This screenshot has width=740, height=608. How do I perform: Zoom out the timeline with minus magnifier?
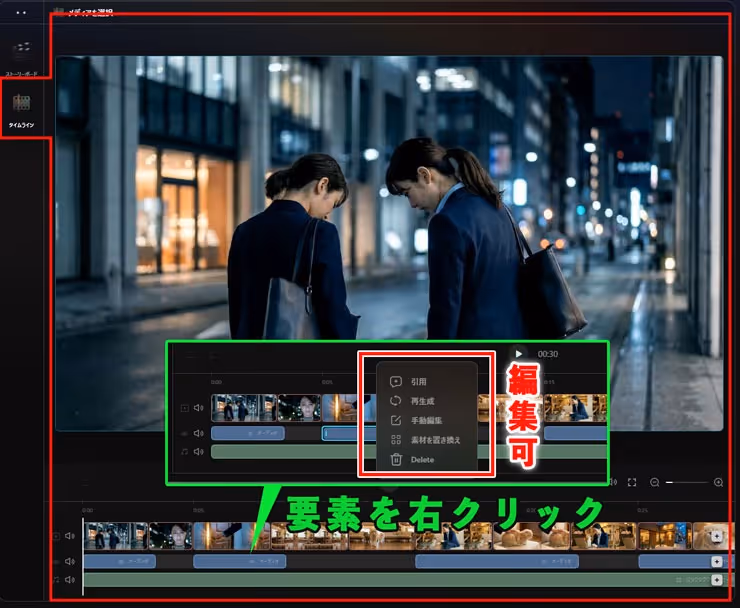pyautogui.click(x=655, y=482)
